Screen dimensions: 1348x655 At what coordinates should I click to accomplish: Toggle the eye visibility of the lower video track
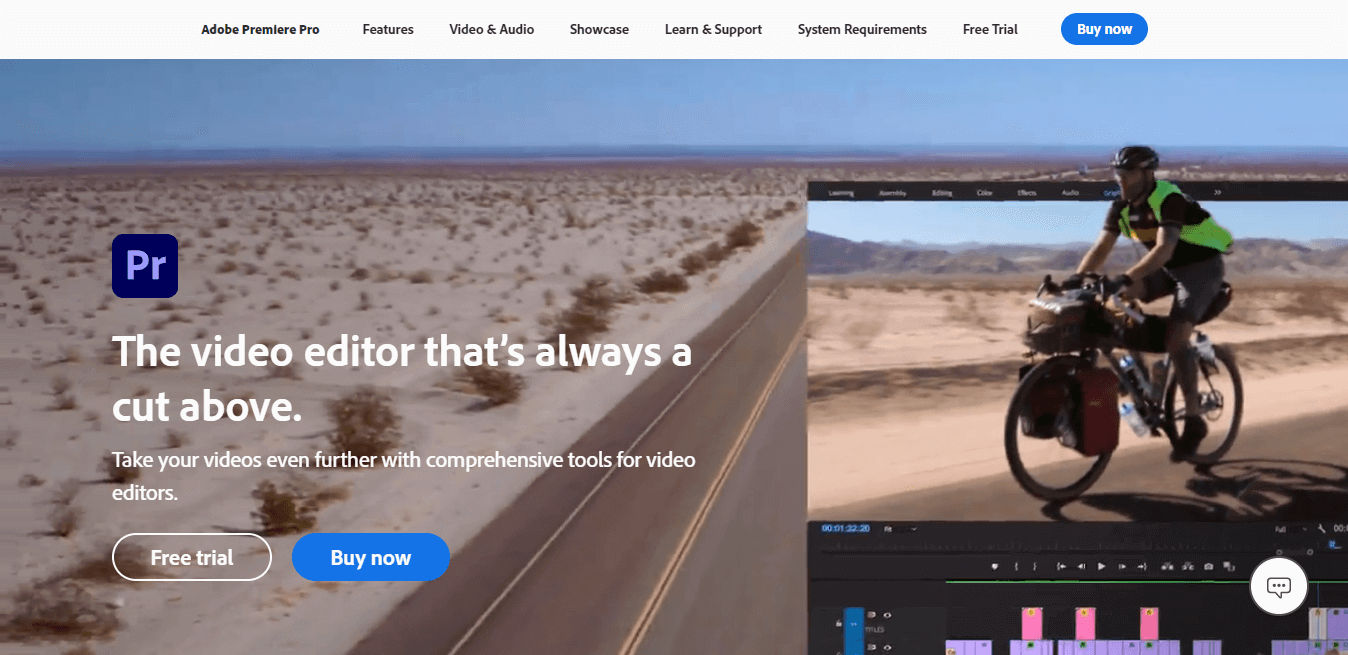click(x=887, y=647)
